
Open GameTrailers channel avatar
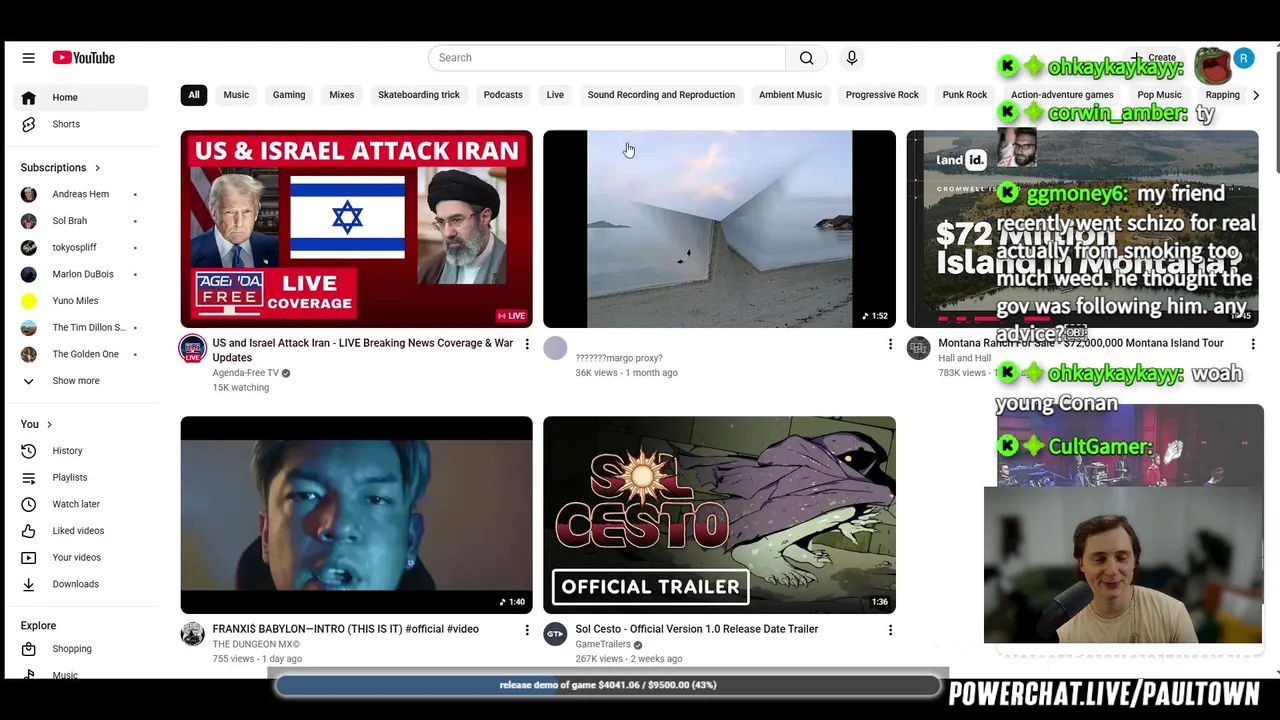click(555, 634)
